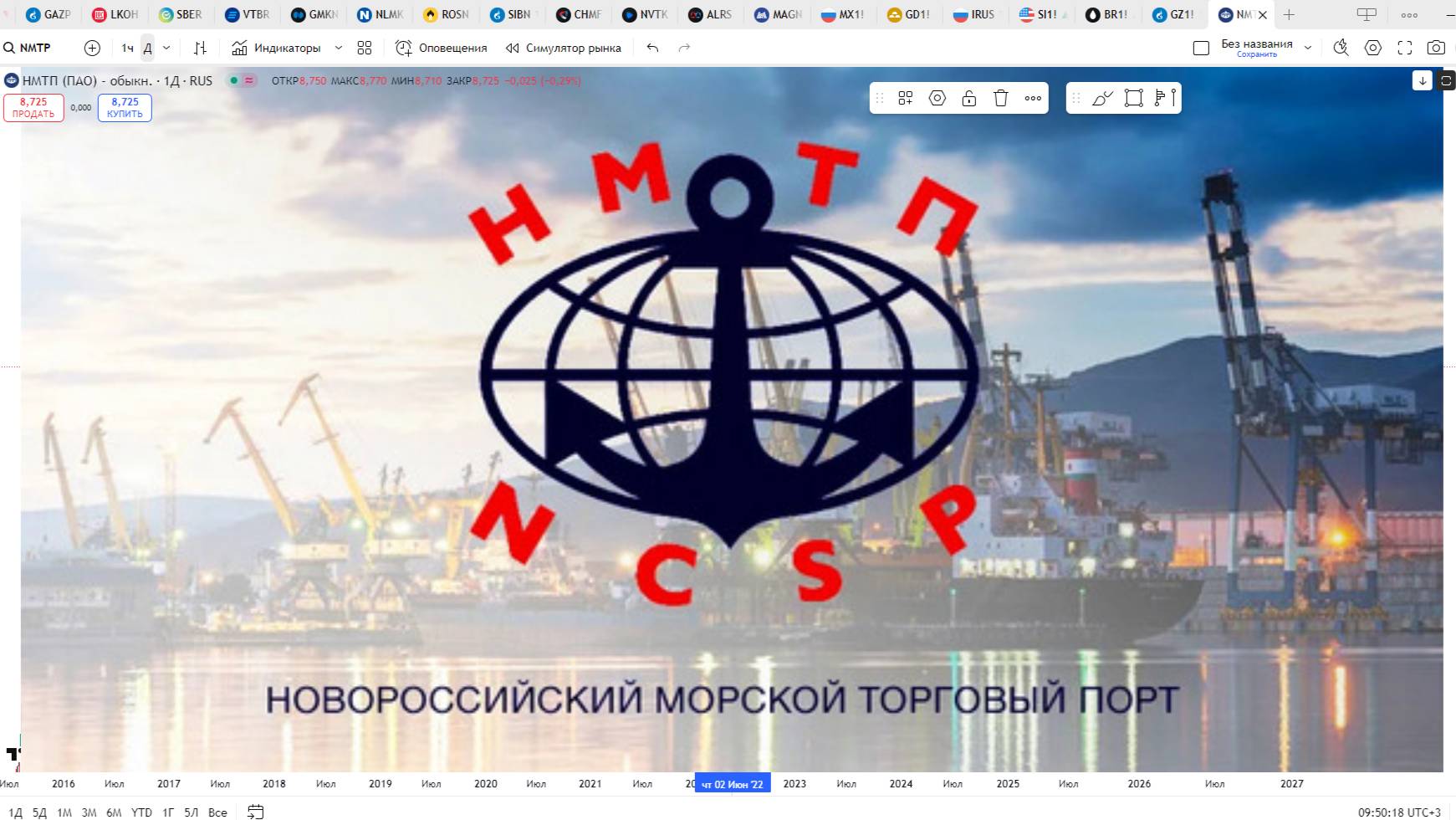Open a new tab with plus button
Image resolution: width=1456 pixels, height=820 pixels.
pyautogui.click(x=1289, y=15)
